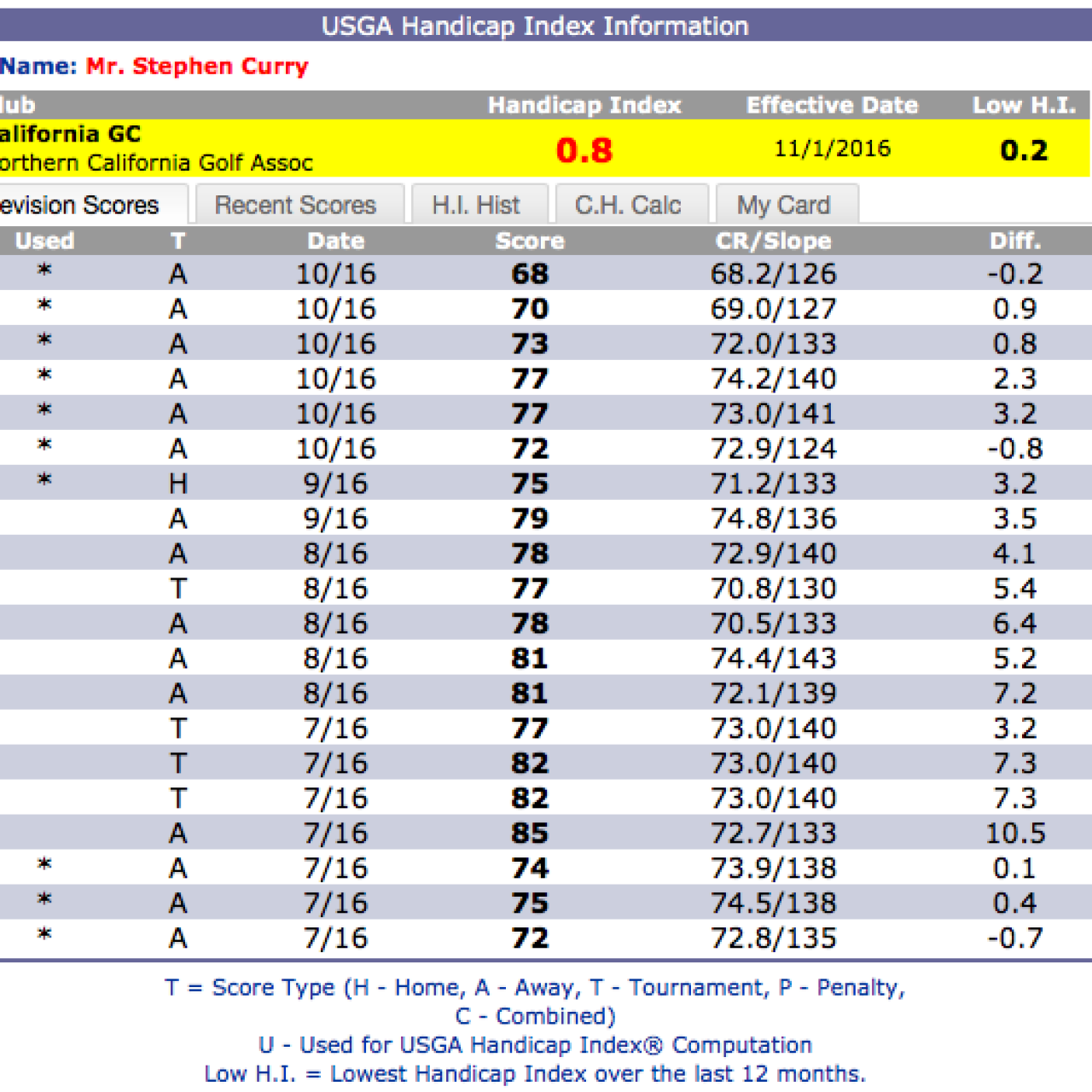Click the CR/Slope value 70.5/133
1092x1092 pixels.
[x=773, y=624]
